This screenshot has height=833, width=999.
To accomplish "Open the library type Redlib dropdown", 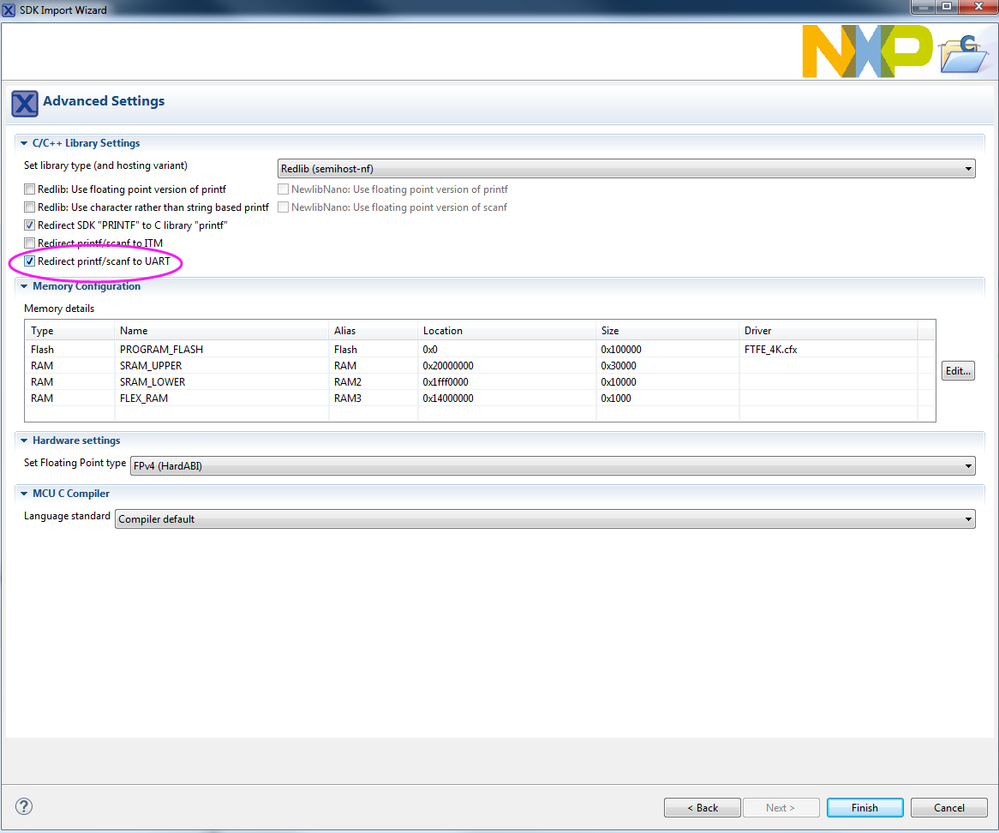I will 626,168.
